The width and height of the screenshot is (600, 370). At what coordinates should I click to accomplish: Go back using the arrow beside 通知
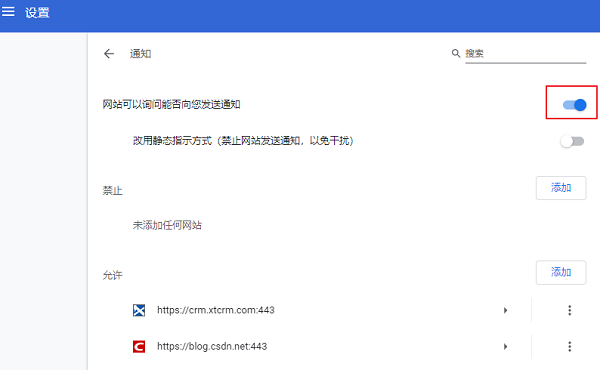click(x=109, y=54)
